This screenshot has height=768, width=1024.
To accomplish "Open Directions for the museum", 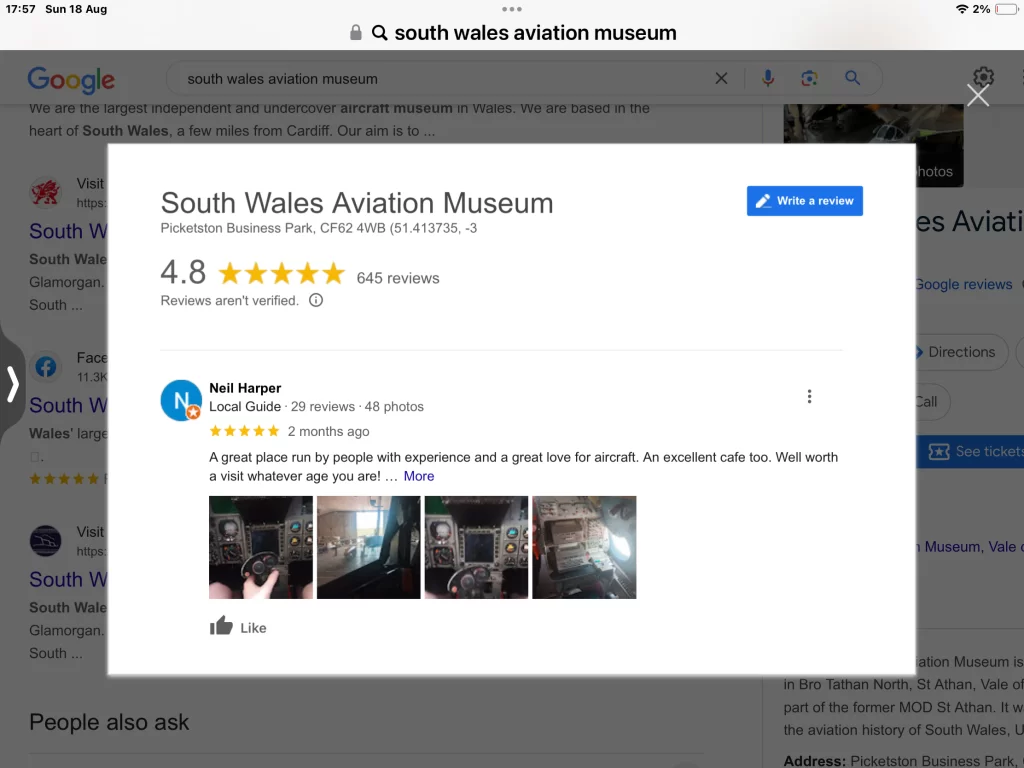I will (x=959, y=352).
